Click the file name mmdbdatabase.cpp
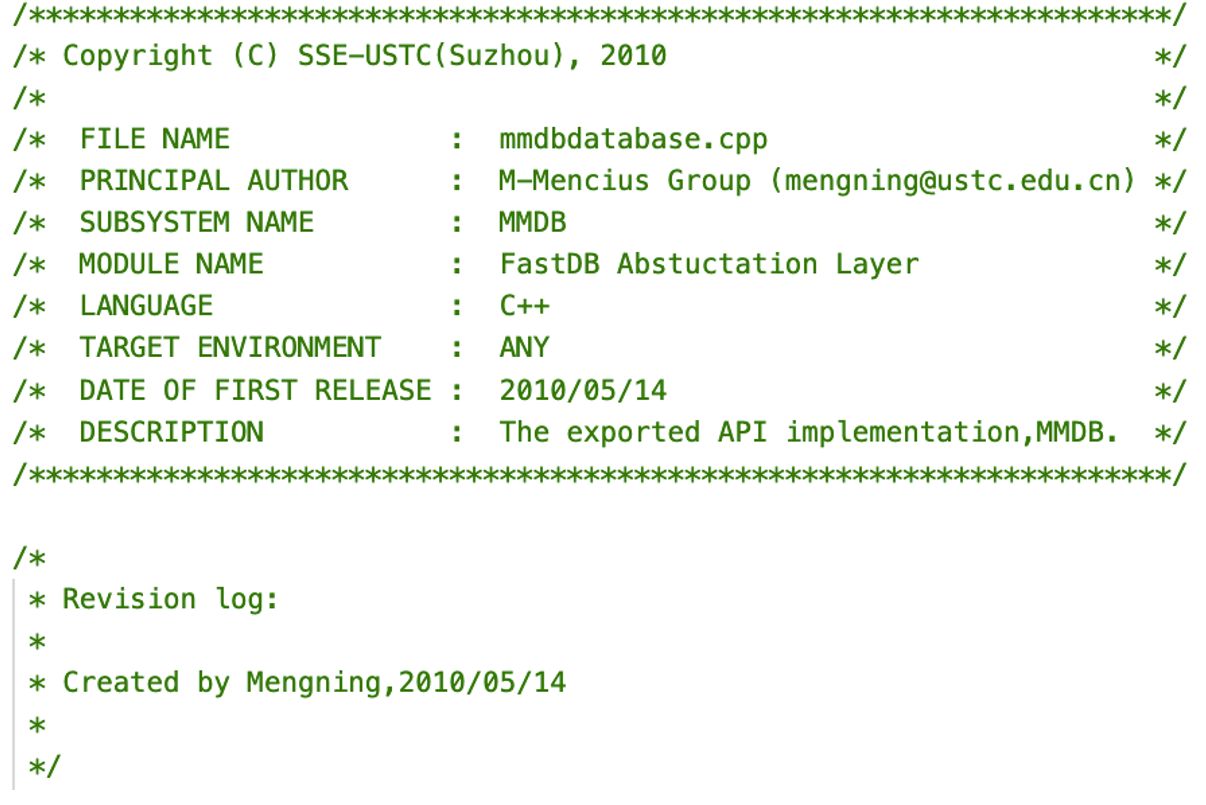This screenshot has width=1206, height=805. pyautogui.click(x=633, y=139)
